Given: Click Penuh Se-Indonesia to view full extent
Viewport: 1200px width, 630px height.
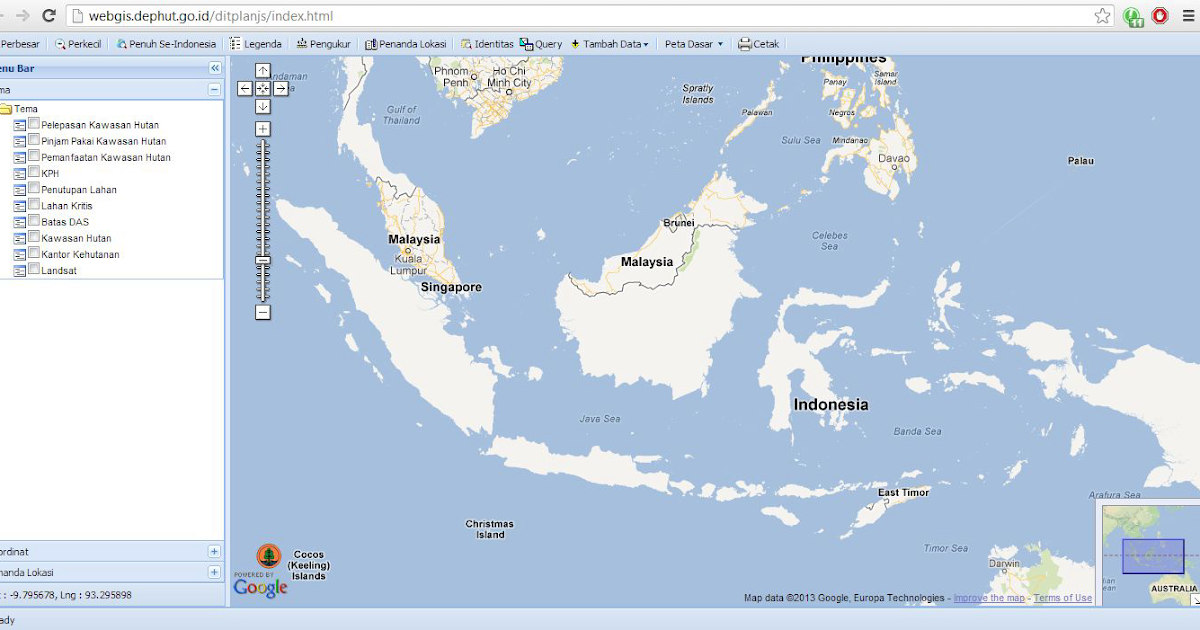Looking at the screenshot, I should click(167, 43).
